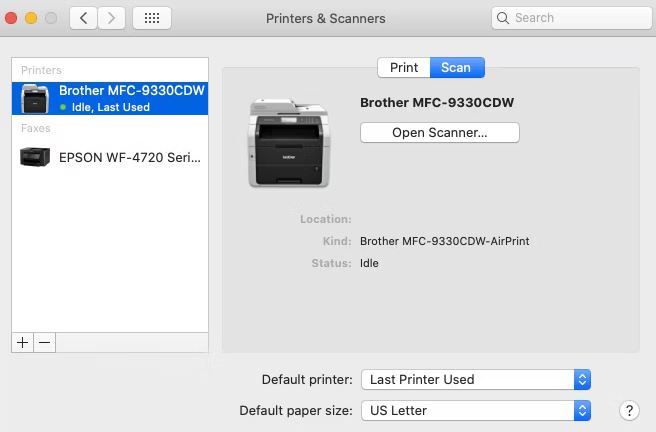Click the bold Brother MFC-9330CDW heading

pyautogui.click(x=437, y=102)
